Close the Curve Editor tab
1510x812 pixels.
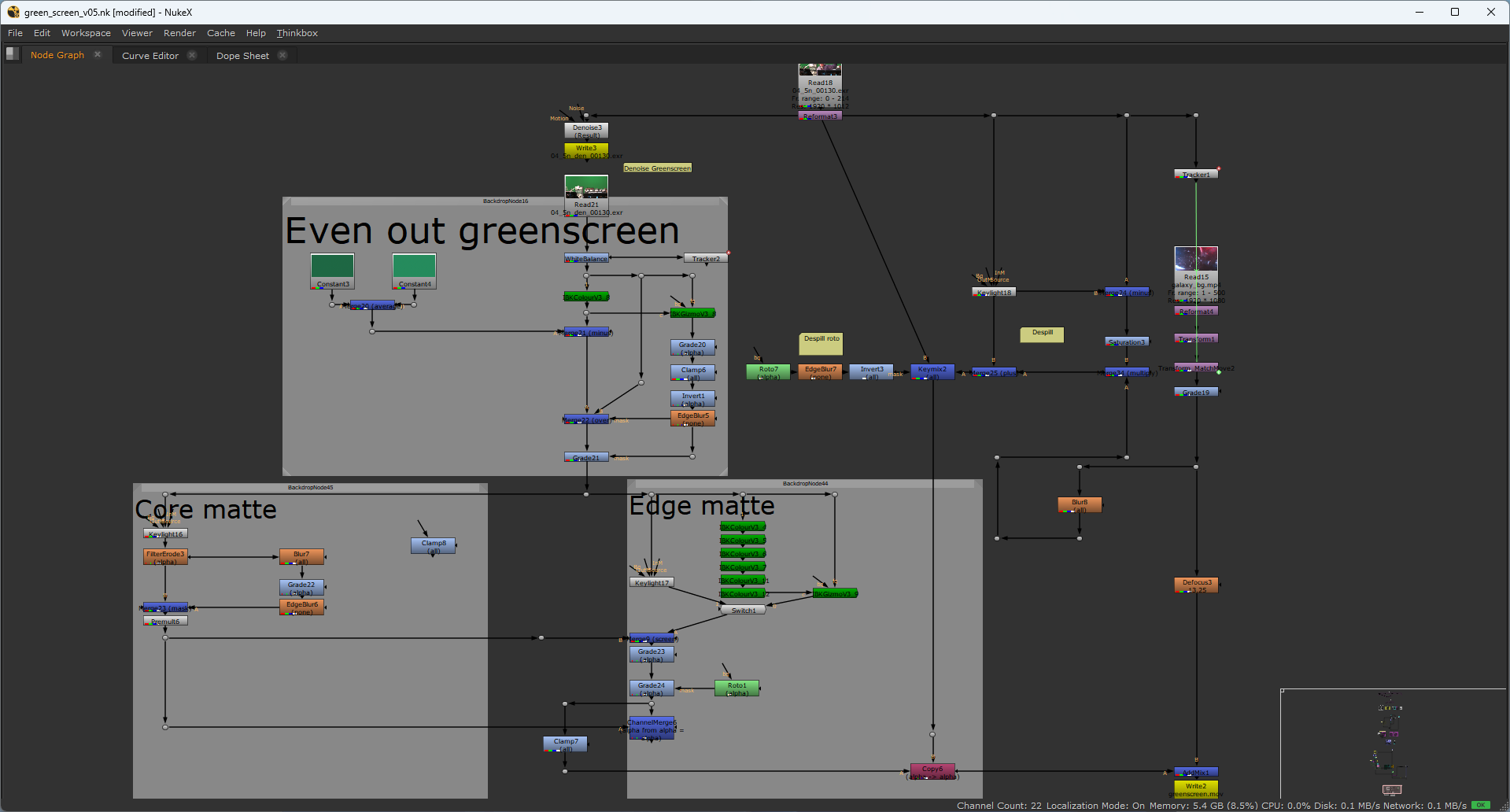[192, 55]
